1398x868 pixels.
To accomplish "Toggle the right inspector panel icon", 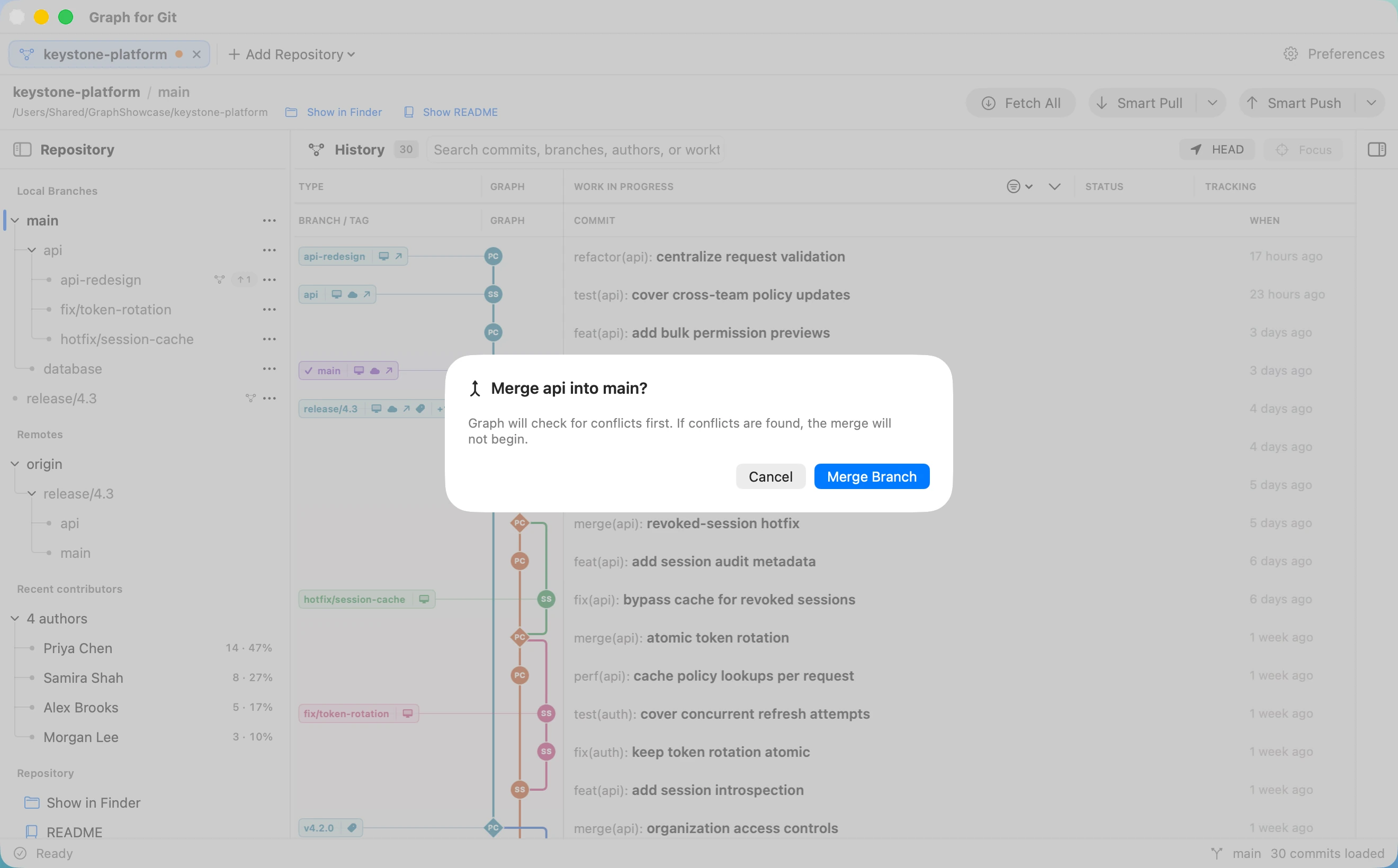I will pos(1376,150).
